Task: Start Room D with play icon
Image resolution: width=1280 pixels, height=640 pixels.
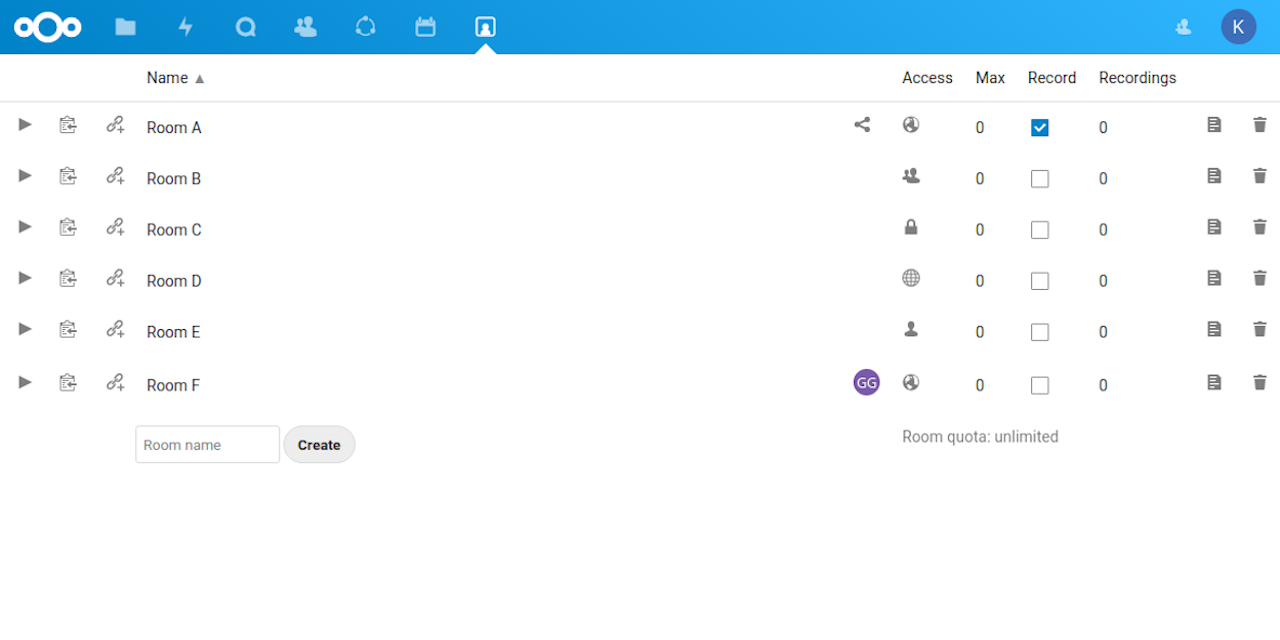Action: click(x=25, y=278)
